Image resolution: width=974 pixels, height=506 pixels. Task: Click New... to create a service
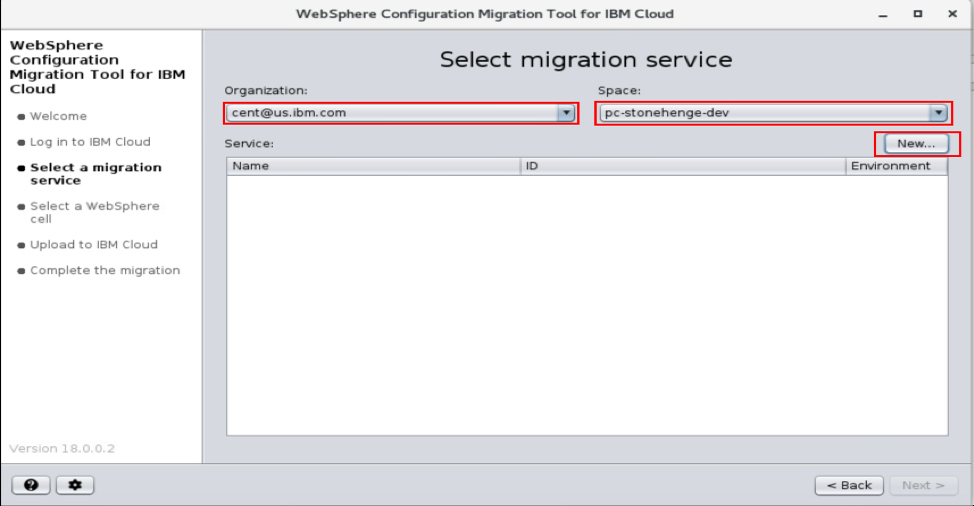(916, 143)
